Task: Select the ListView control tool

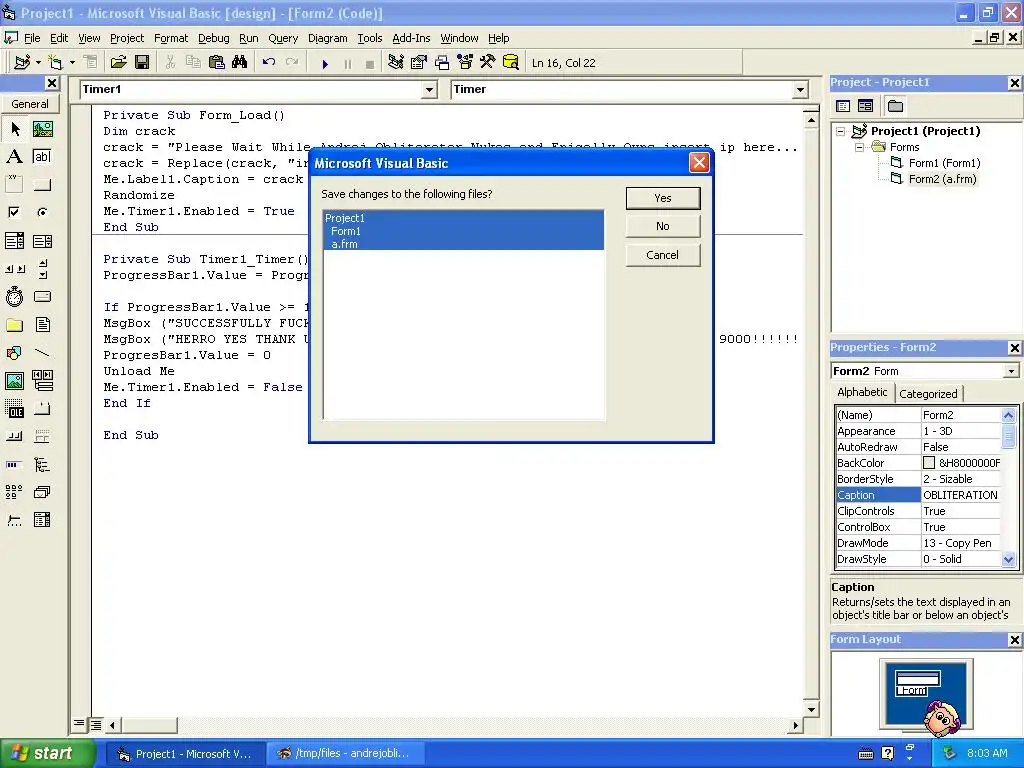Action: pyautogui.click(x=14, y=492)
